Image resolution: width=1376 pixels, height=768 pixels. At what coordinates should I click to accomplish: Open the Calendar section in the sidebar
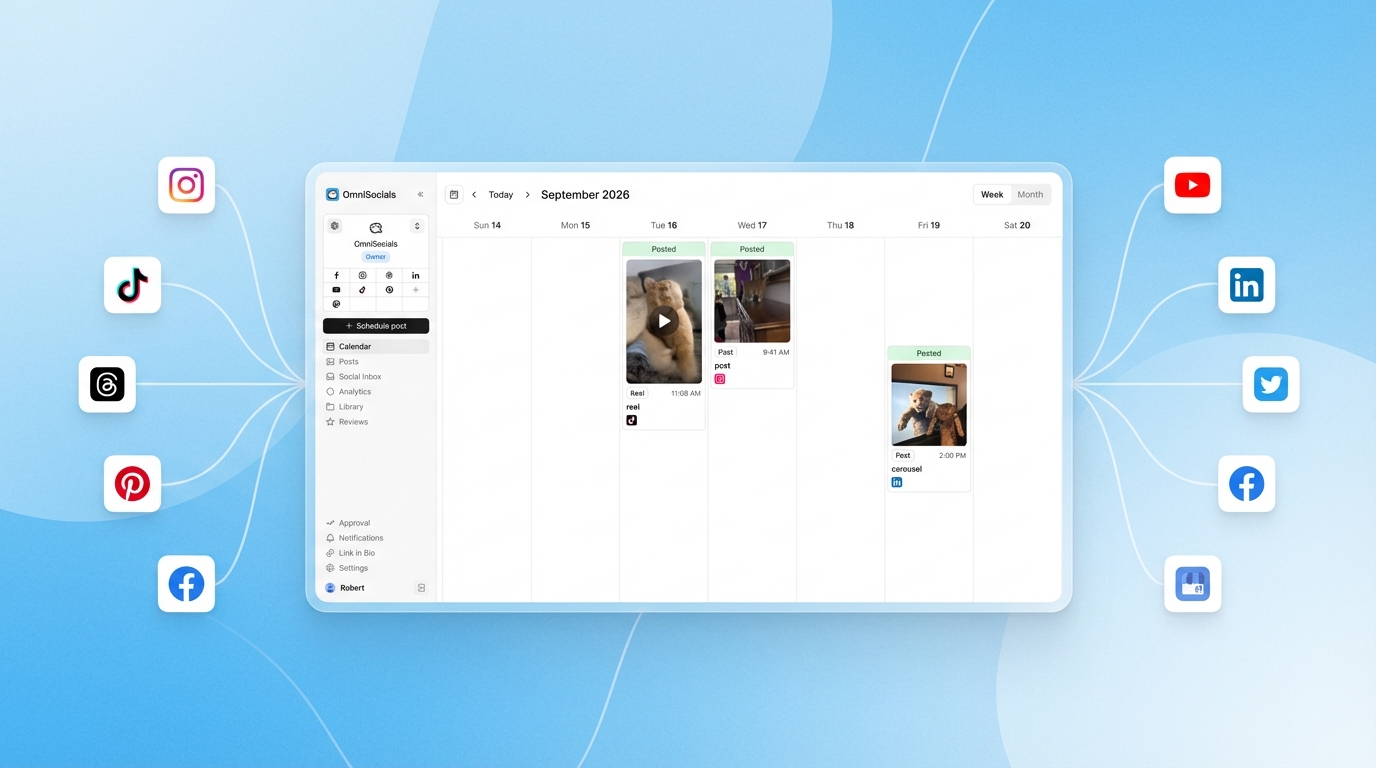click(x=355, y=346)
